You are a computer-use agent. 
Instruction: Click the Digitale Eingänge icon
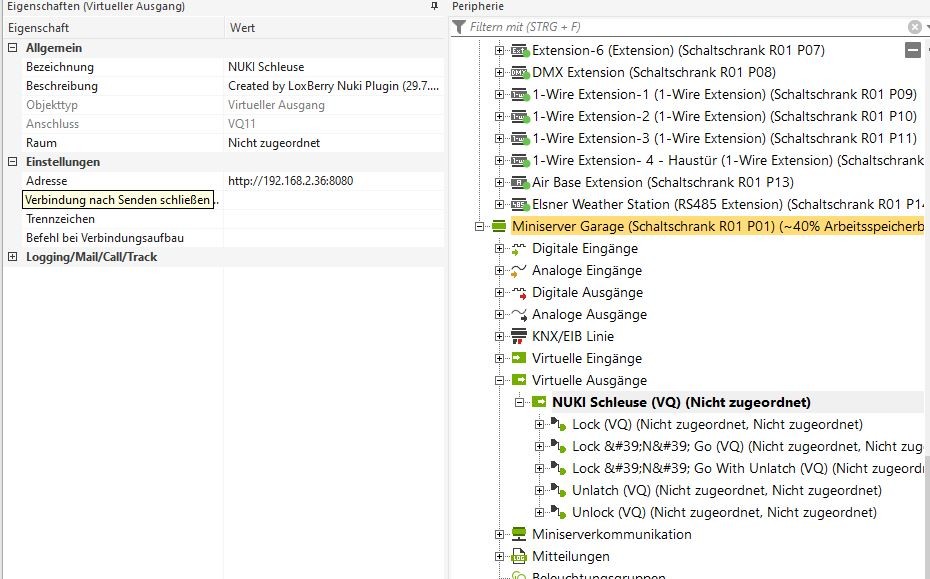coord(519,249)
